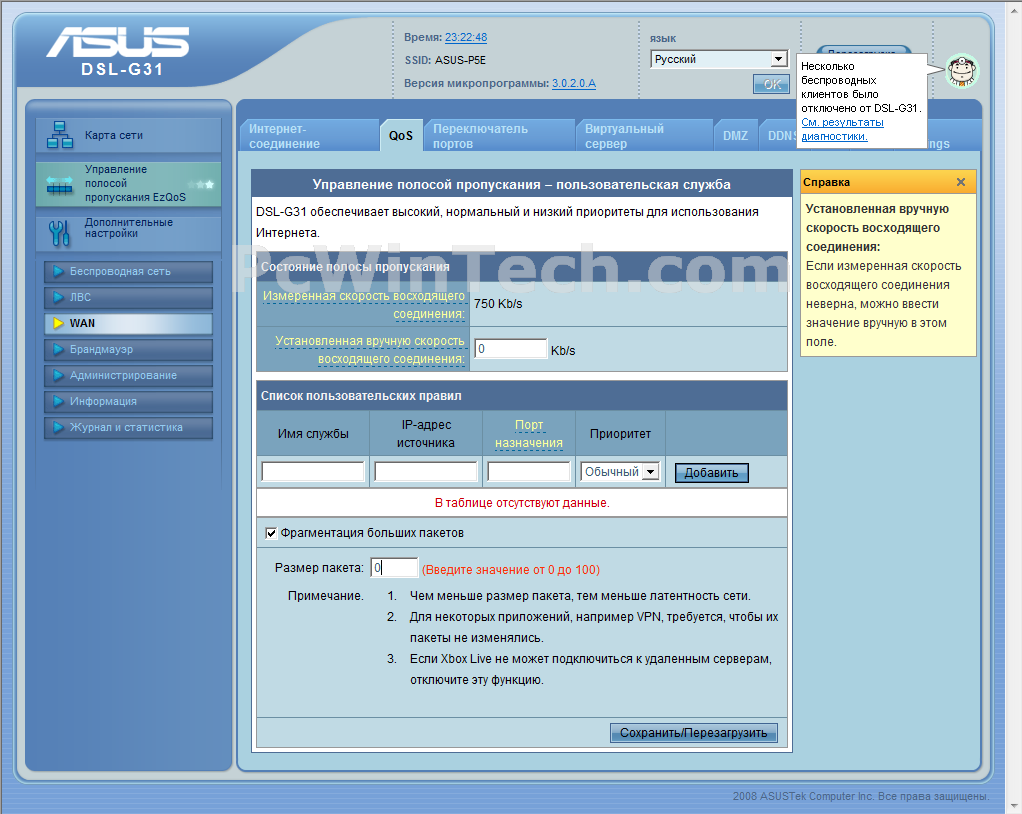Click the yellow arrow beside WAN
This screenshot has width=1022, height=814.
[x=58, y=323]
